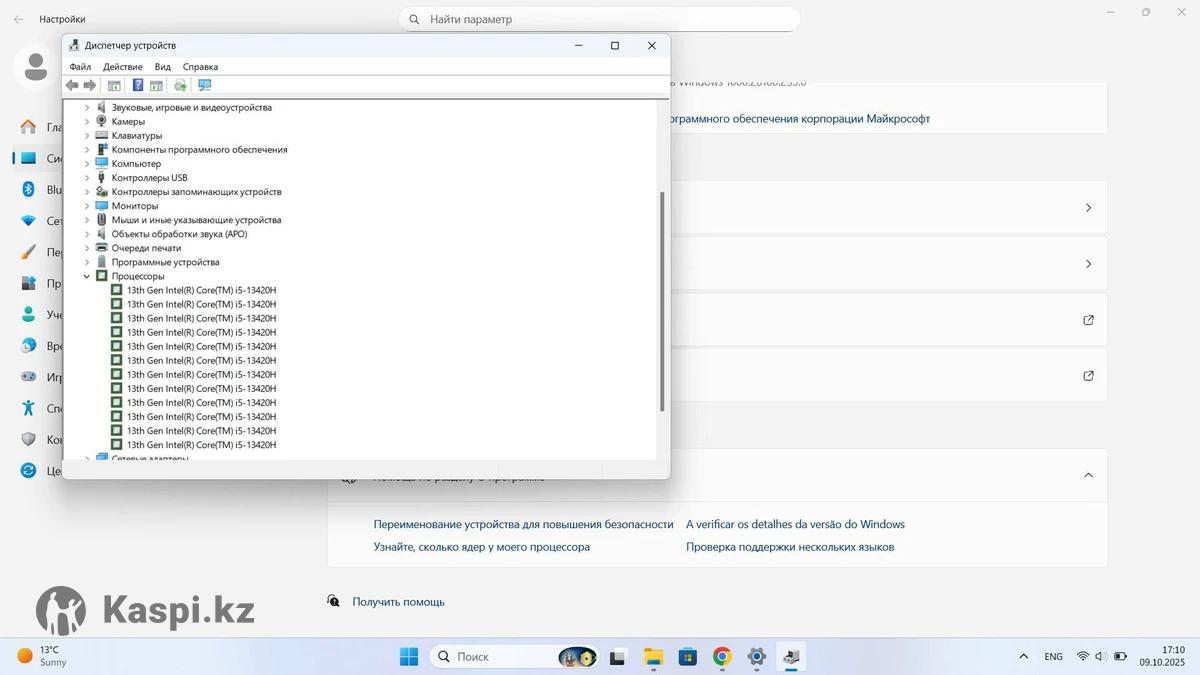Expand the Контроллеры USB category
This screenshot has width=1200, height=675.
click(x=87, y=178)
